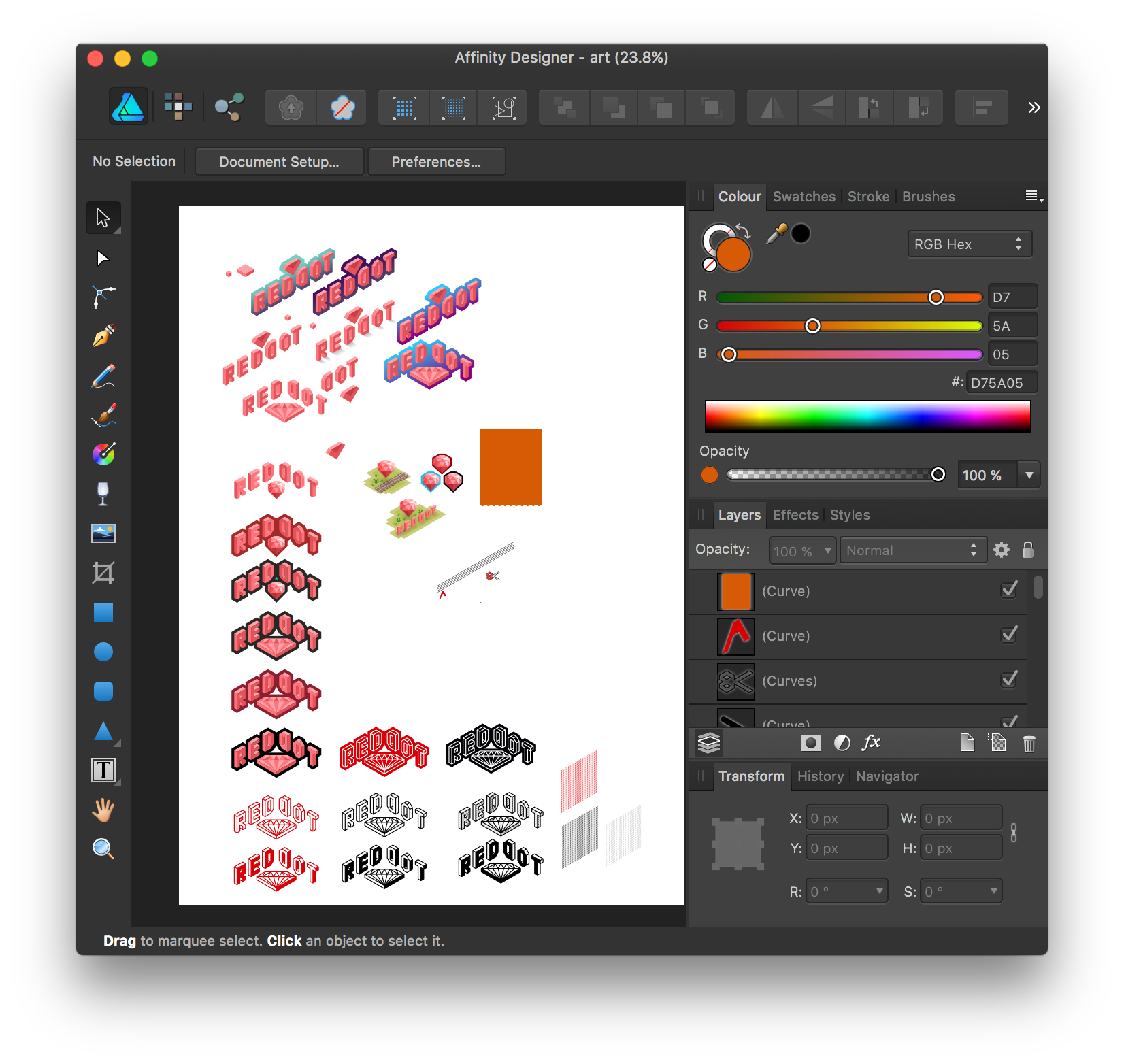The image size is (1124, 1064).
Task: Expand the colour Opacity 100 % dropdown
Action: (1029, 475)
